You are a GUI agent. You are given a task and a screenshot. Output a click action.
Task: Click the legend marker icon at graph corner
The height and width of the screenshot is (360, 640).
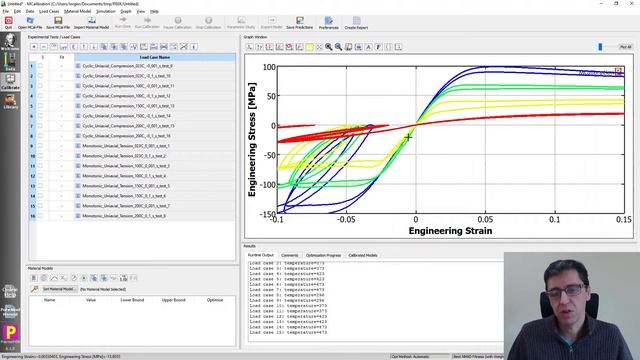(x=618, y=71)
